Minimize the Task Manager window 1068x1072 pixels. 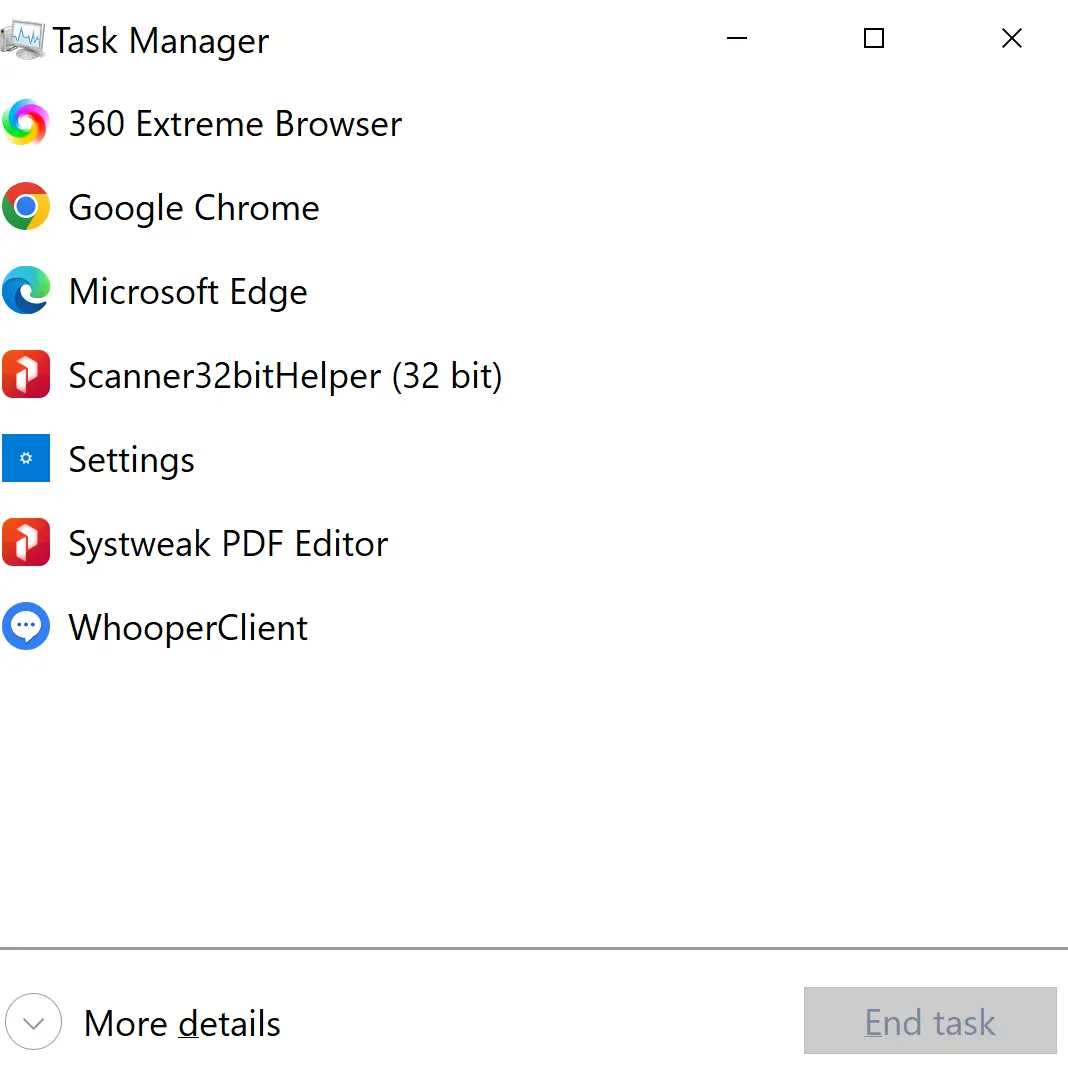736,38
